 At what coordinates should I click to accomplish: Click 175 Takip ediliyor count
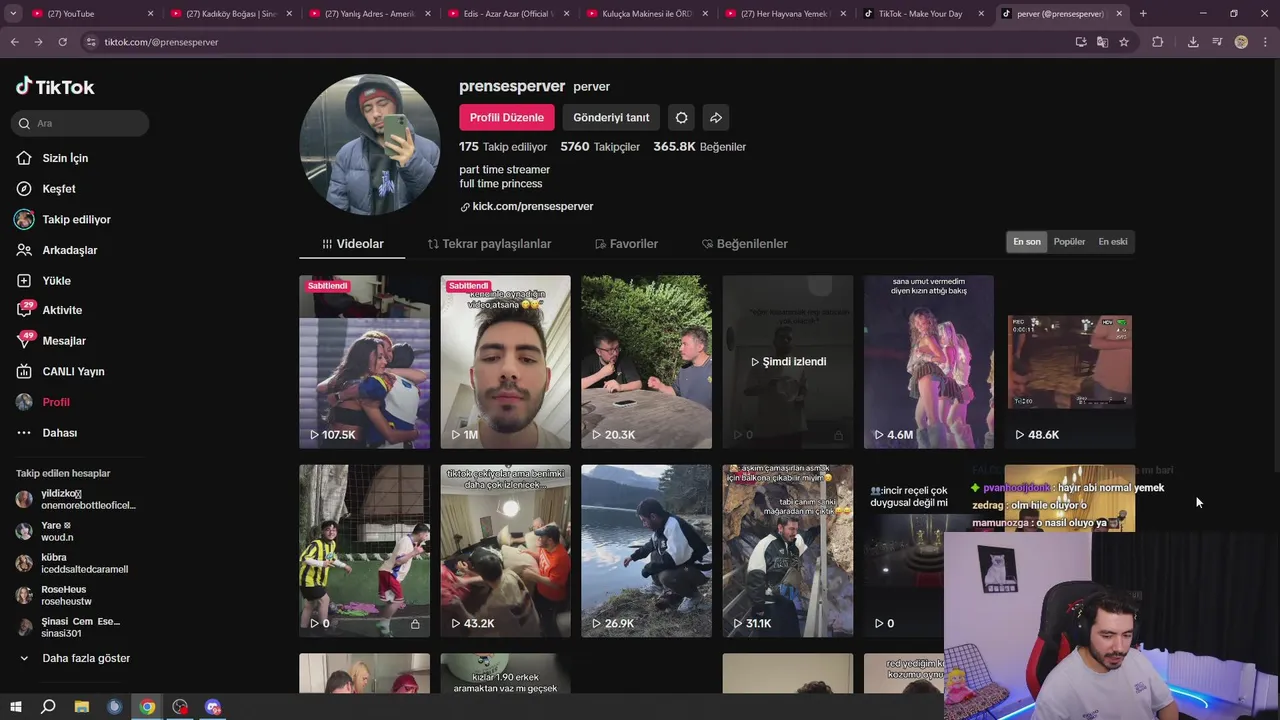pyautogui.click(x=503, y=147)
